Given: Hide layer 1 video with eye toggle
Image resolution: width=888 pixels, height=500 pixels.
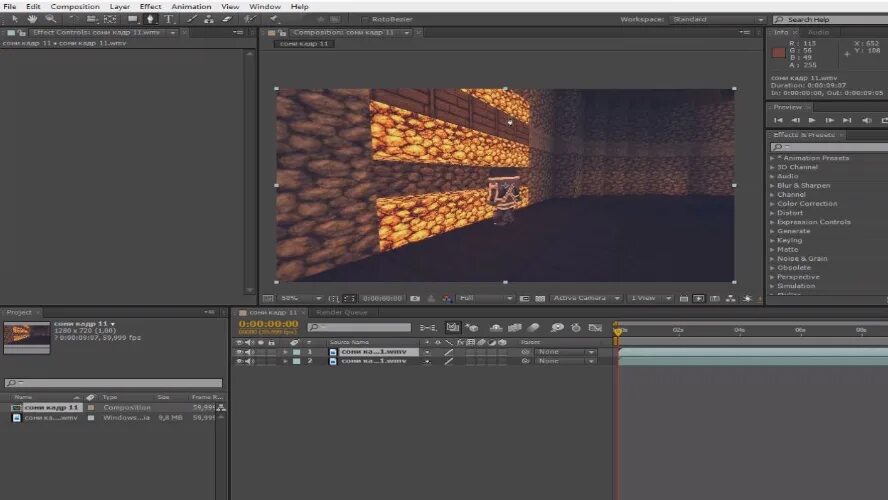Looking at the screenshot, I should click(x=239, y=352).
